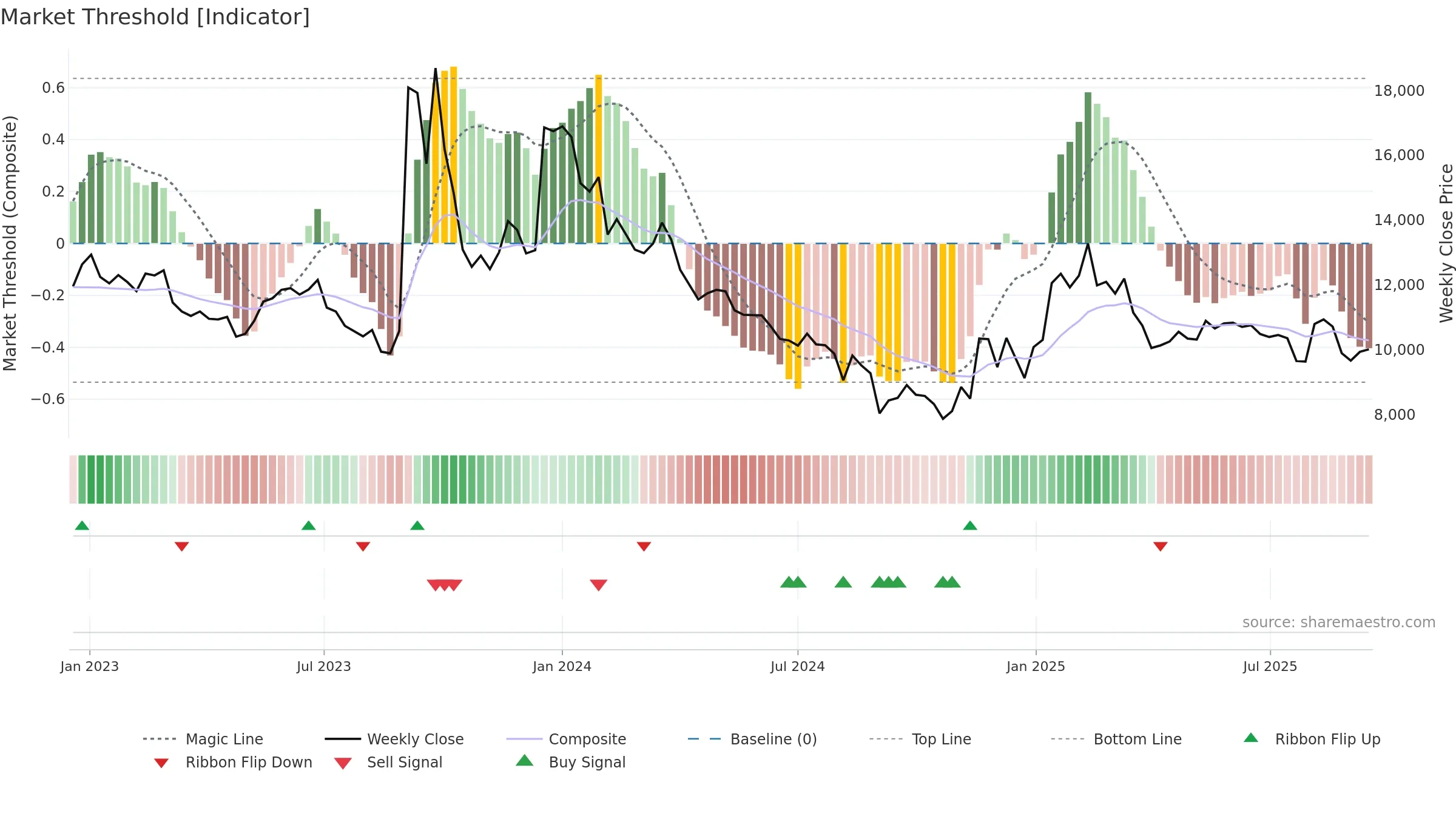The width and height of the screenshot is (1456, 819).
Task: Click the 14,000 price axis label
Action: [1400, 220]
